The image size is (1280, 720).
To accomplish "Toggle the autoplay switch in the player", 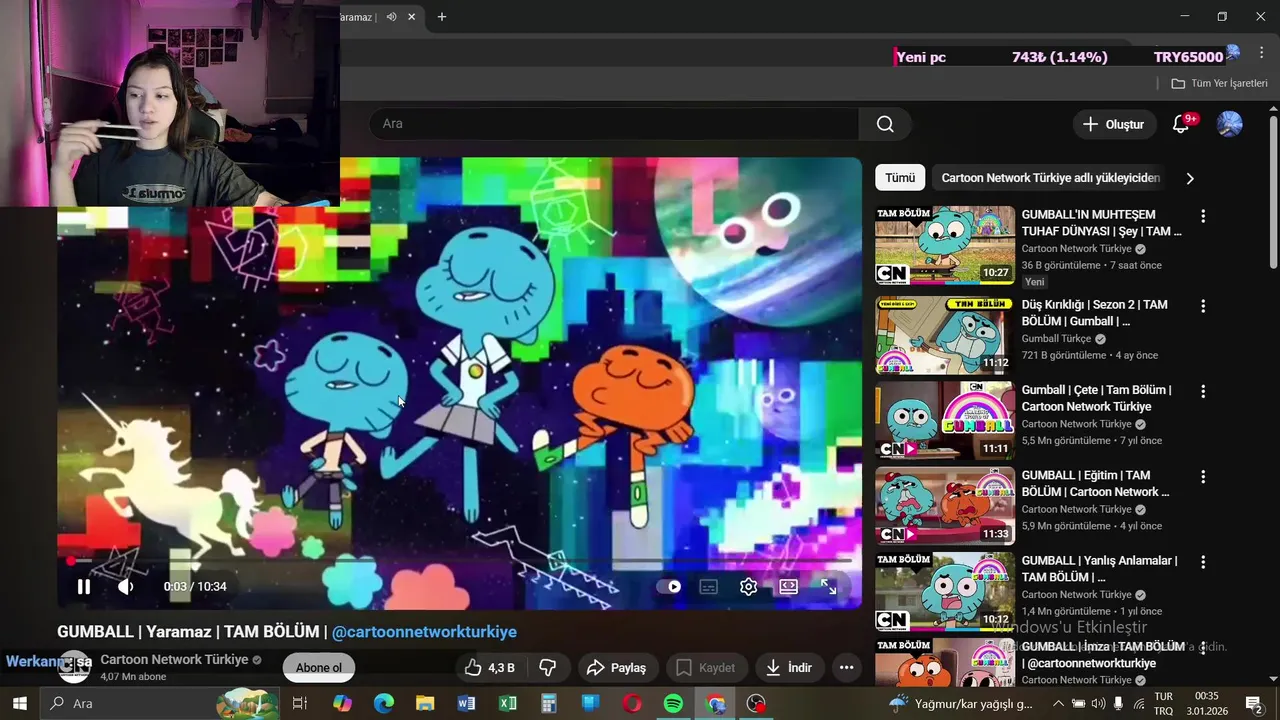I will [x=669, y=587].
